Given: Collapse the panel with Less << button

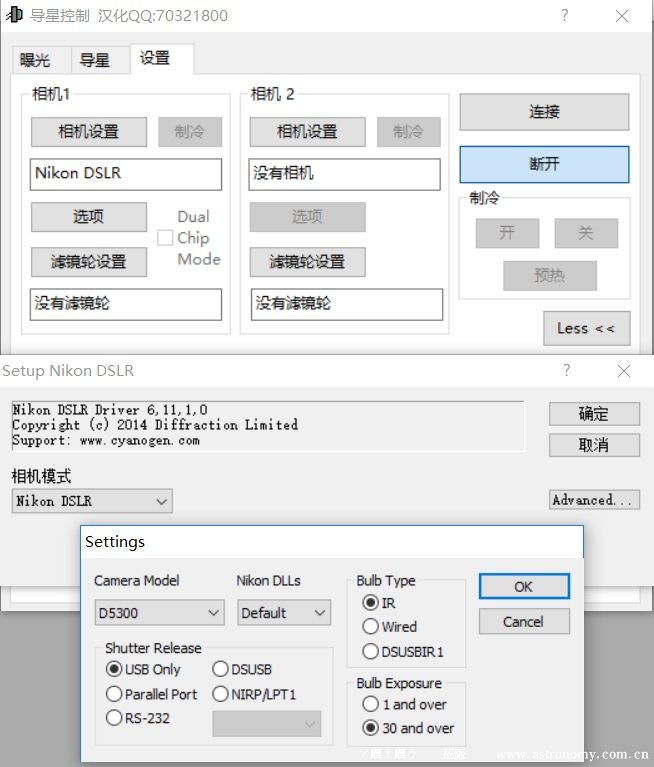Looking at the screenshot, I should coord(586,328).
